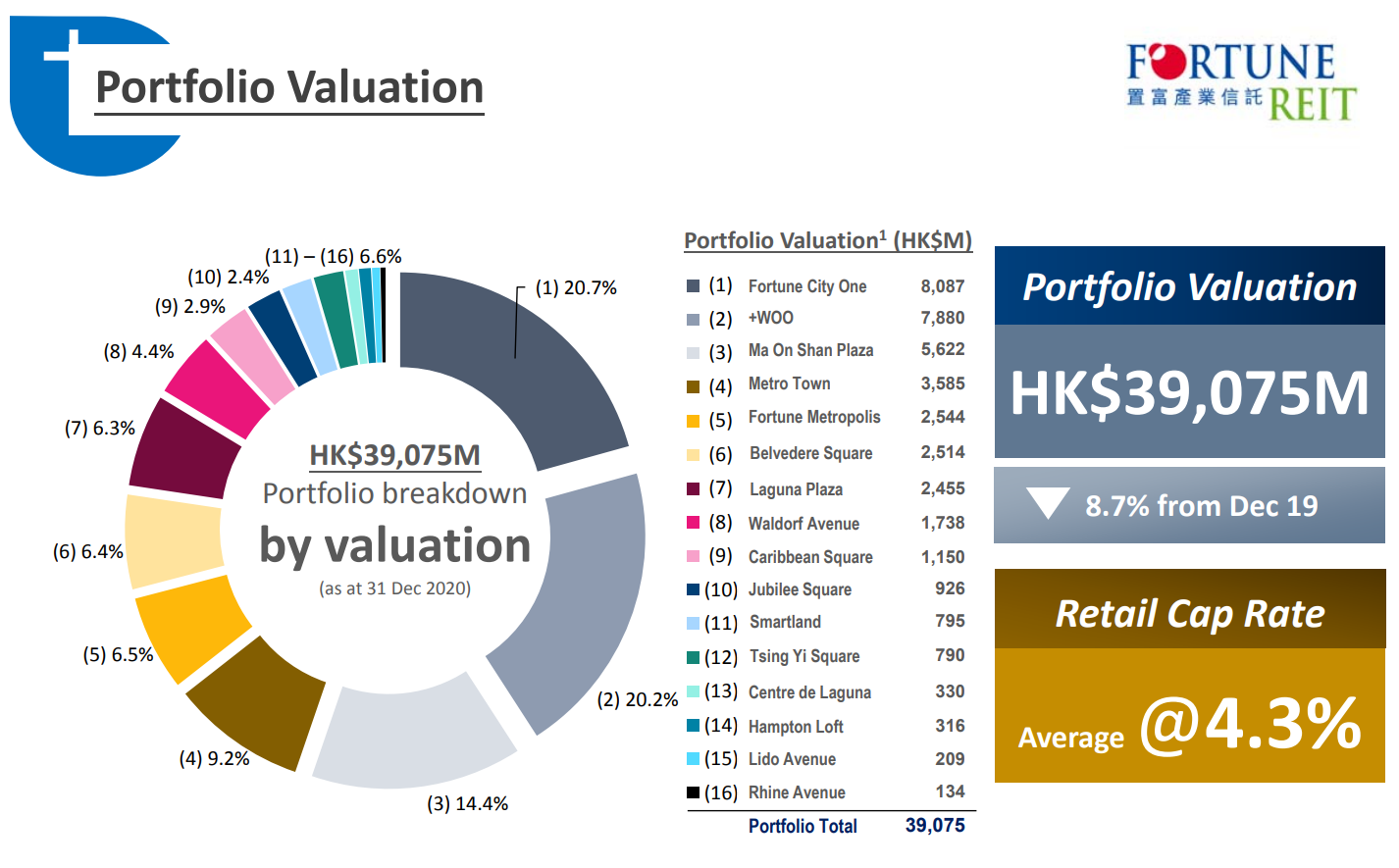Click the (1) 20.7% chart label
This screenshot has width=1399, height=868.
click(576, 288)
